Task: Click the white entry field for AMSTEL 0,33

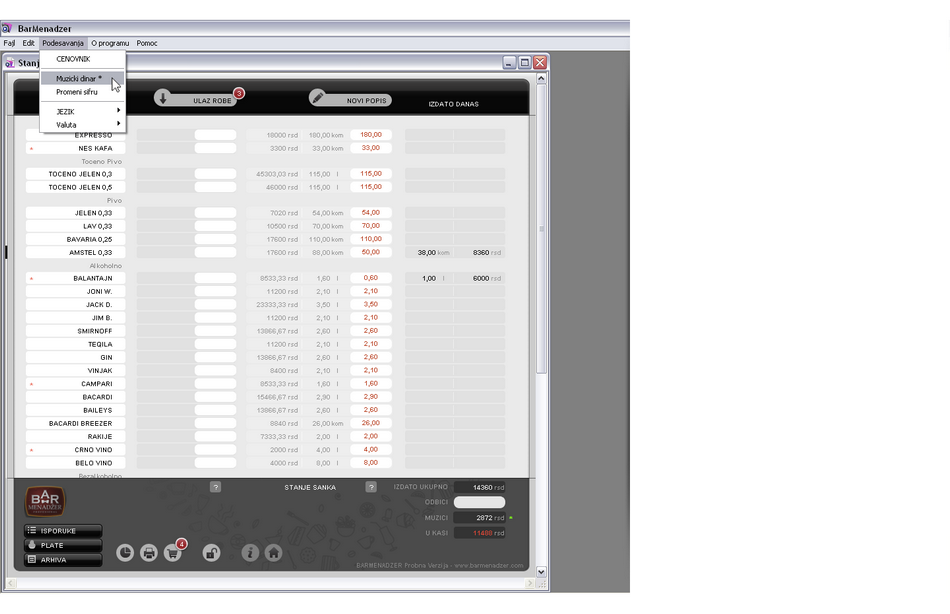Action: [215, 252]
